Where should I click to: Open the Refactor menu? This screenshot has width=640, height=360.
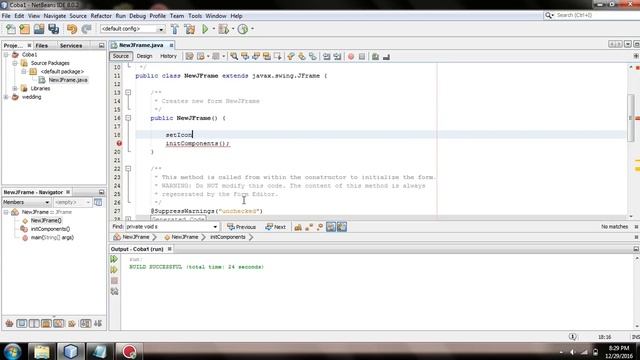101,16
